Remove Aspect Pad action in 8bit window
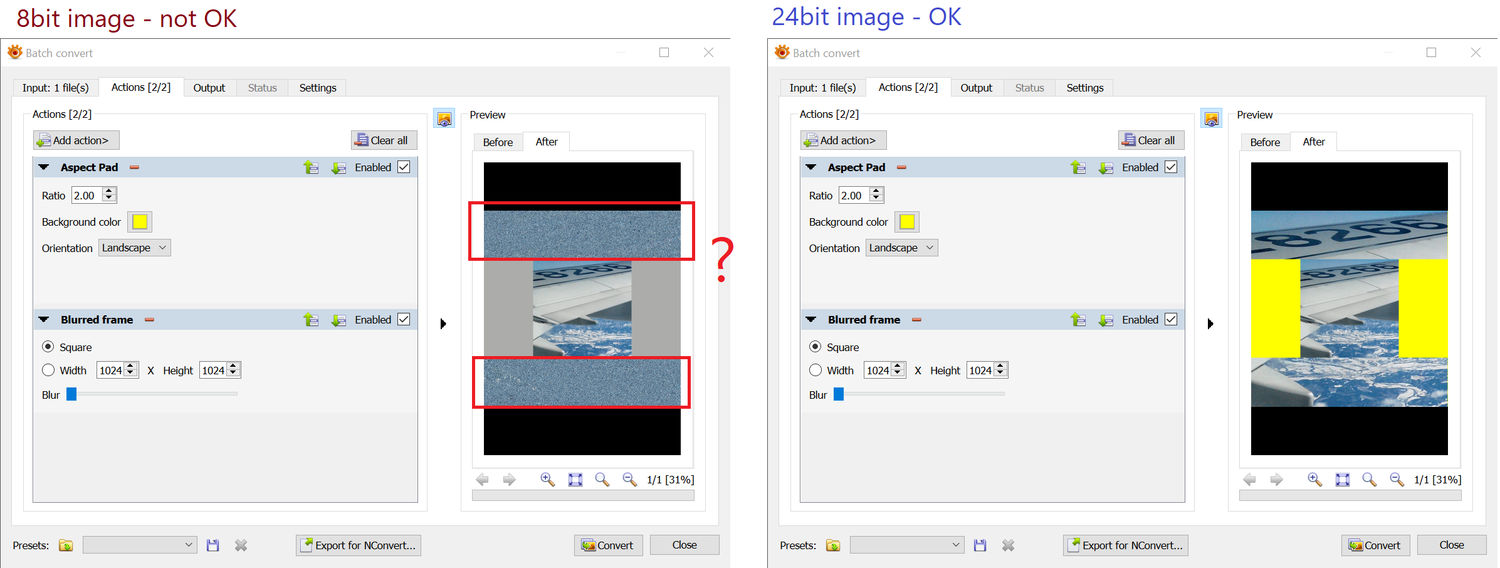Viewport: 1500px width, 568px height. 134,168
